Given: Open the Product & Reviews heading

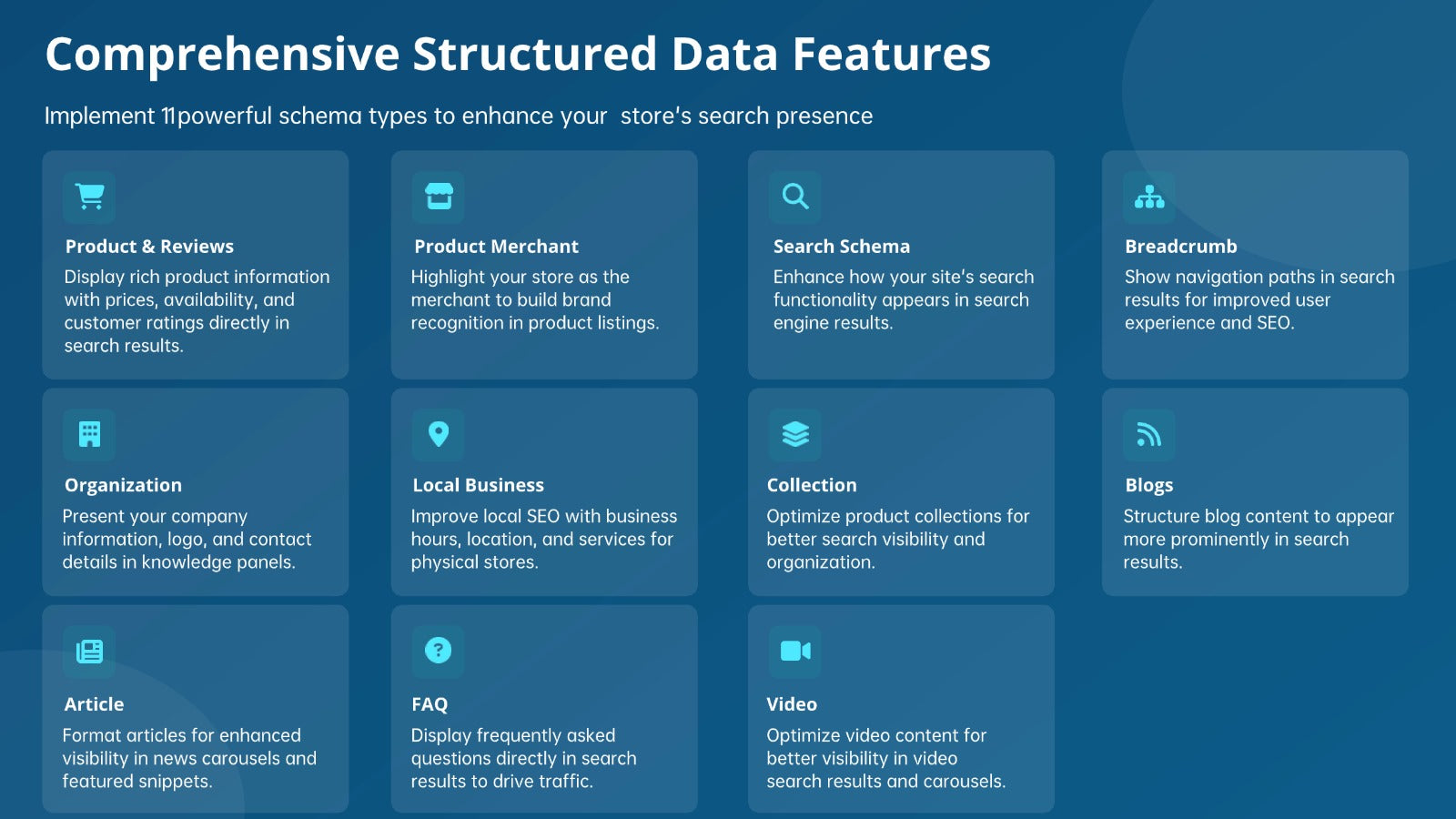Looking at the screenshot, I should 149,247.
